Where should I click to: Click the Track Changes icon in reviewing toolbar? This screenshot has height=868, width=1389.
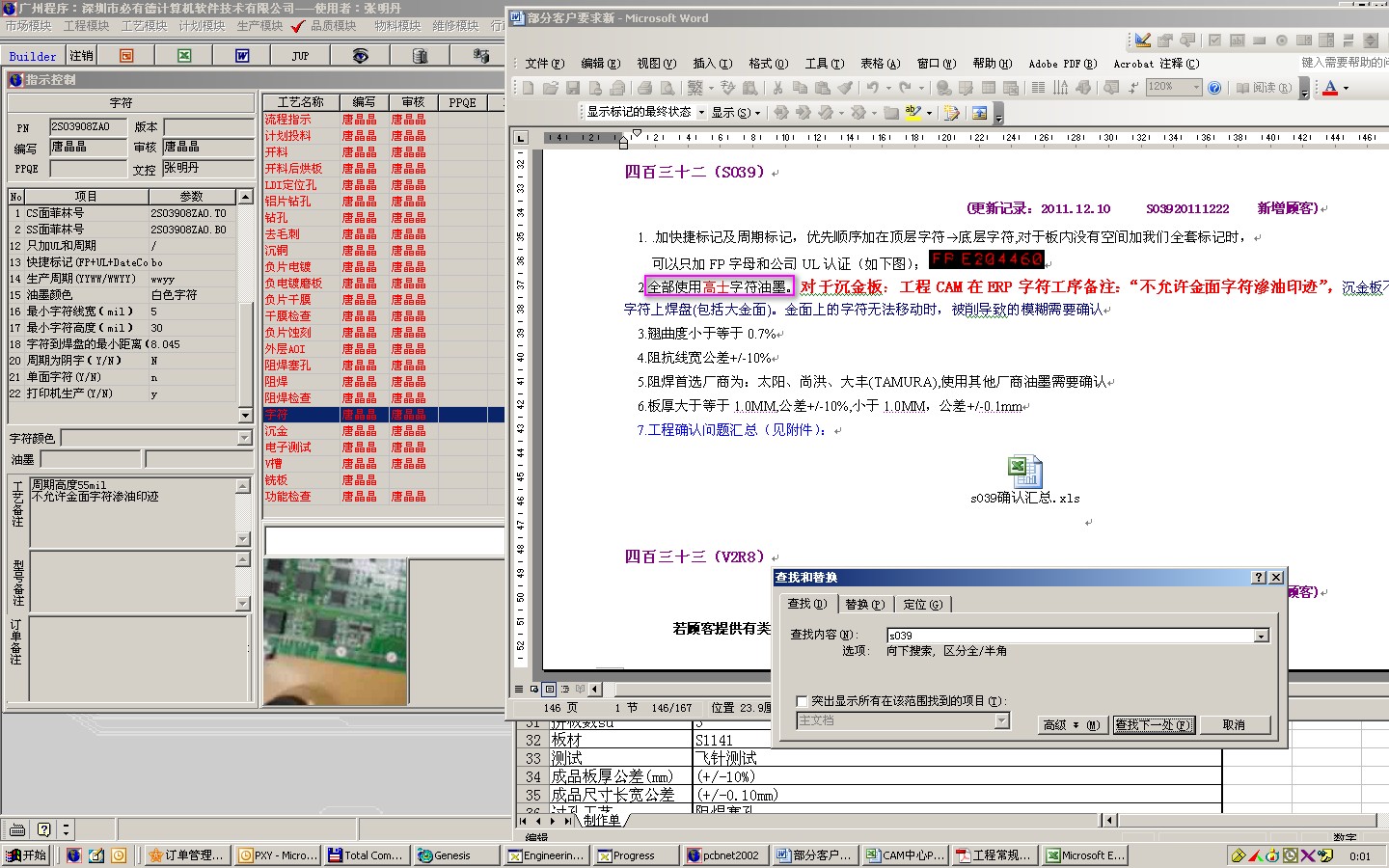[951, 113]
